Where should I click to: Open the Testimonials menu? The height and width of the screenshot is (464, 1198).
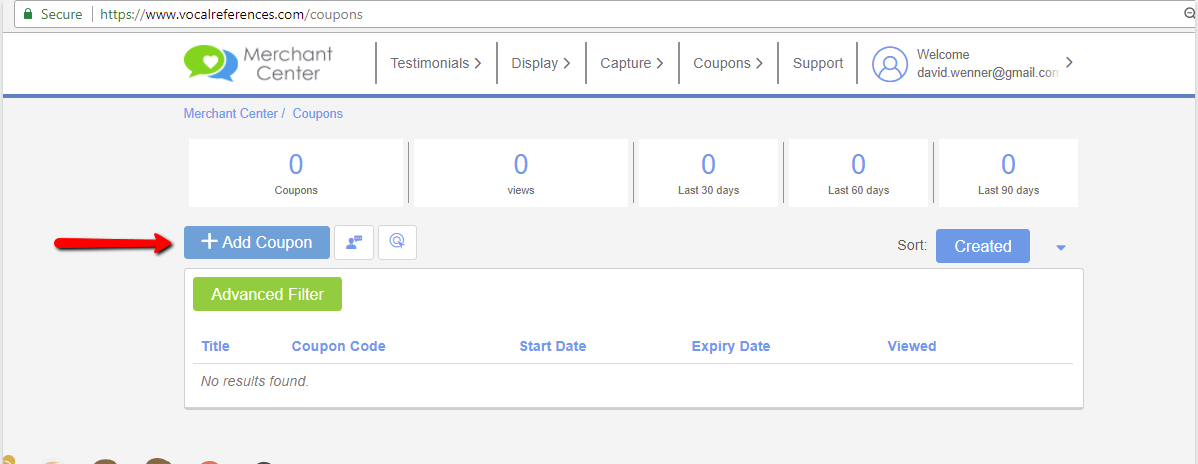[435, 63]
